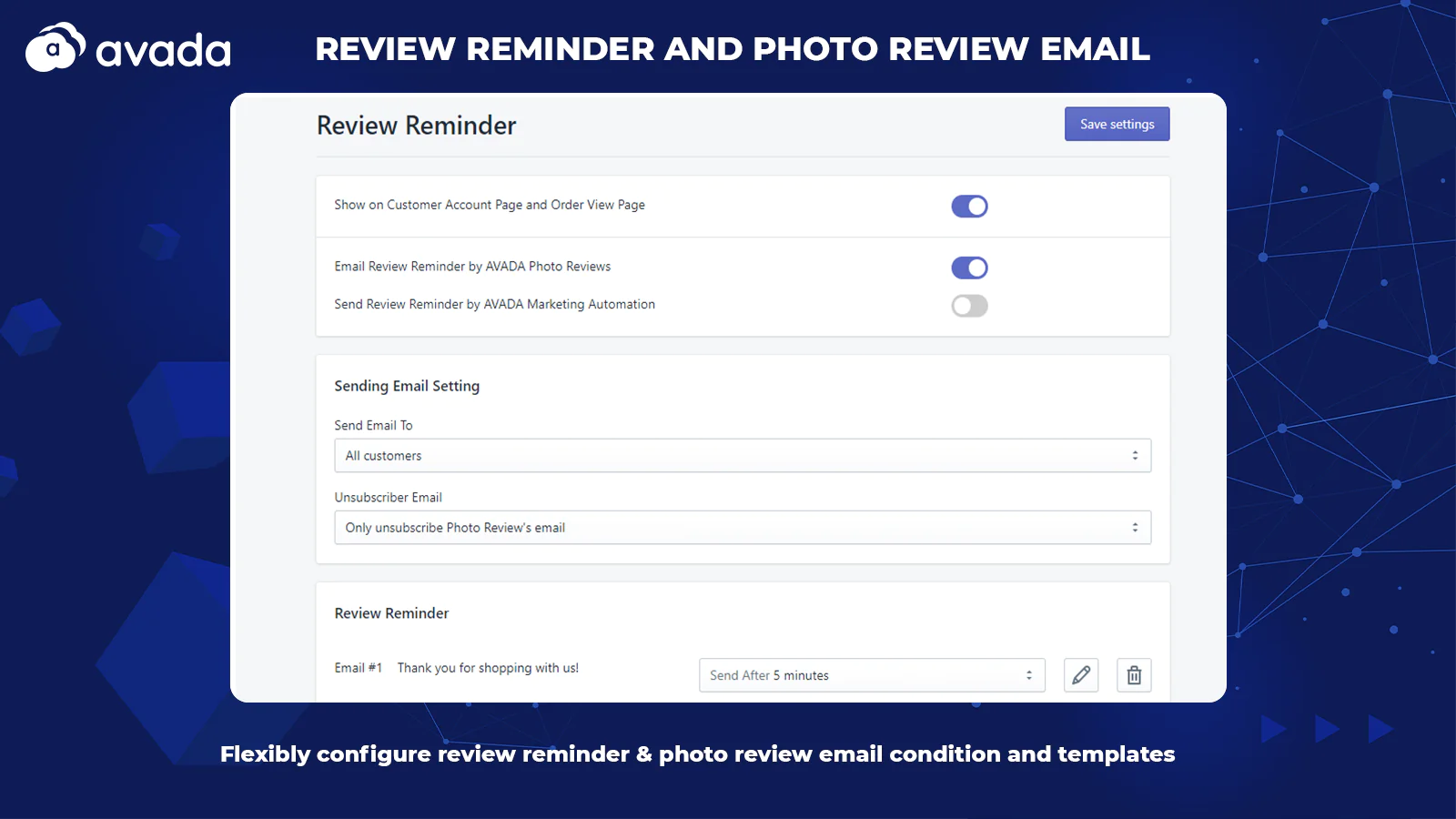Click the Sending Email Setting section title
This screenshot has height=819, width=1456.
(407, 386)
